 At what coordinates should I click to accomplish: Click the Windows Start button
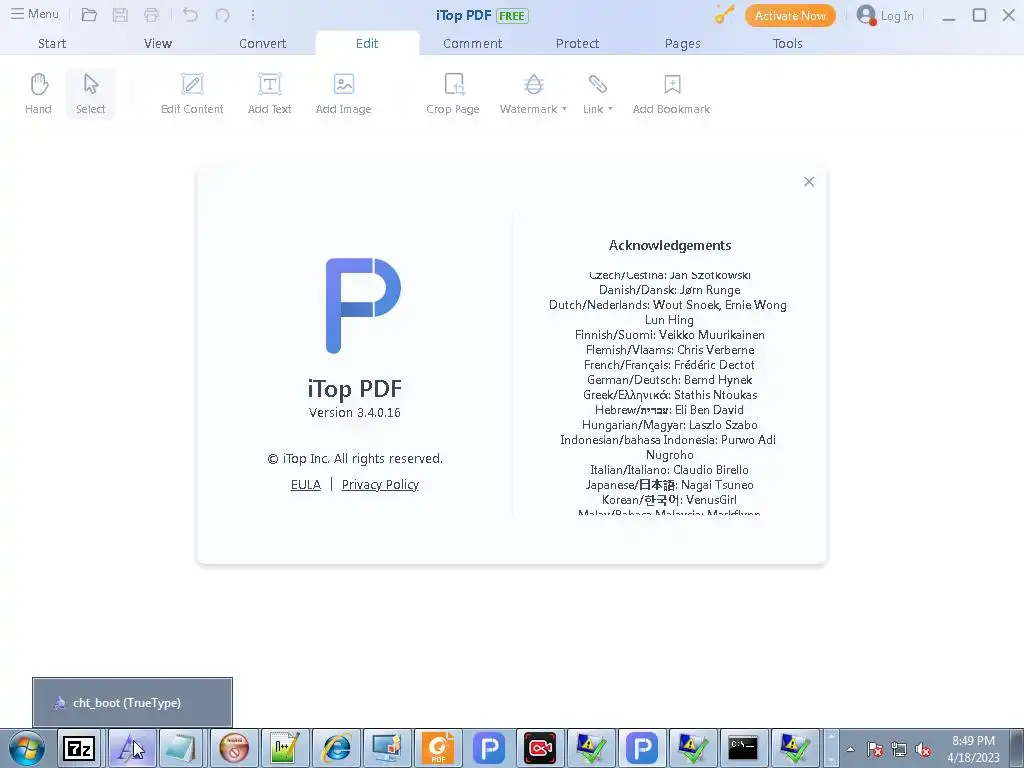27,748
